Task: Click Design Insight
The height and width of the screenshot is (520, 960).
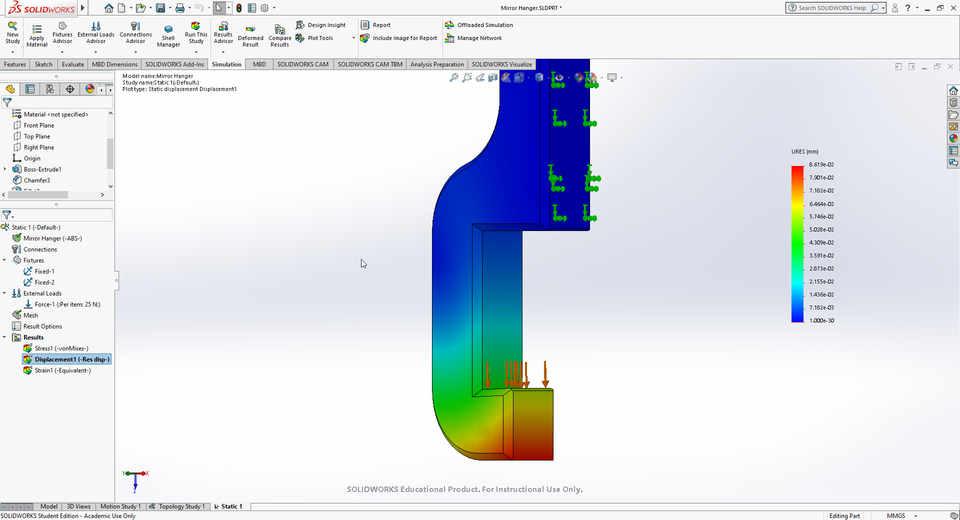Action: click(321, 25)
